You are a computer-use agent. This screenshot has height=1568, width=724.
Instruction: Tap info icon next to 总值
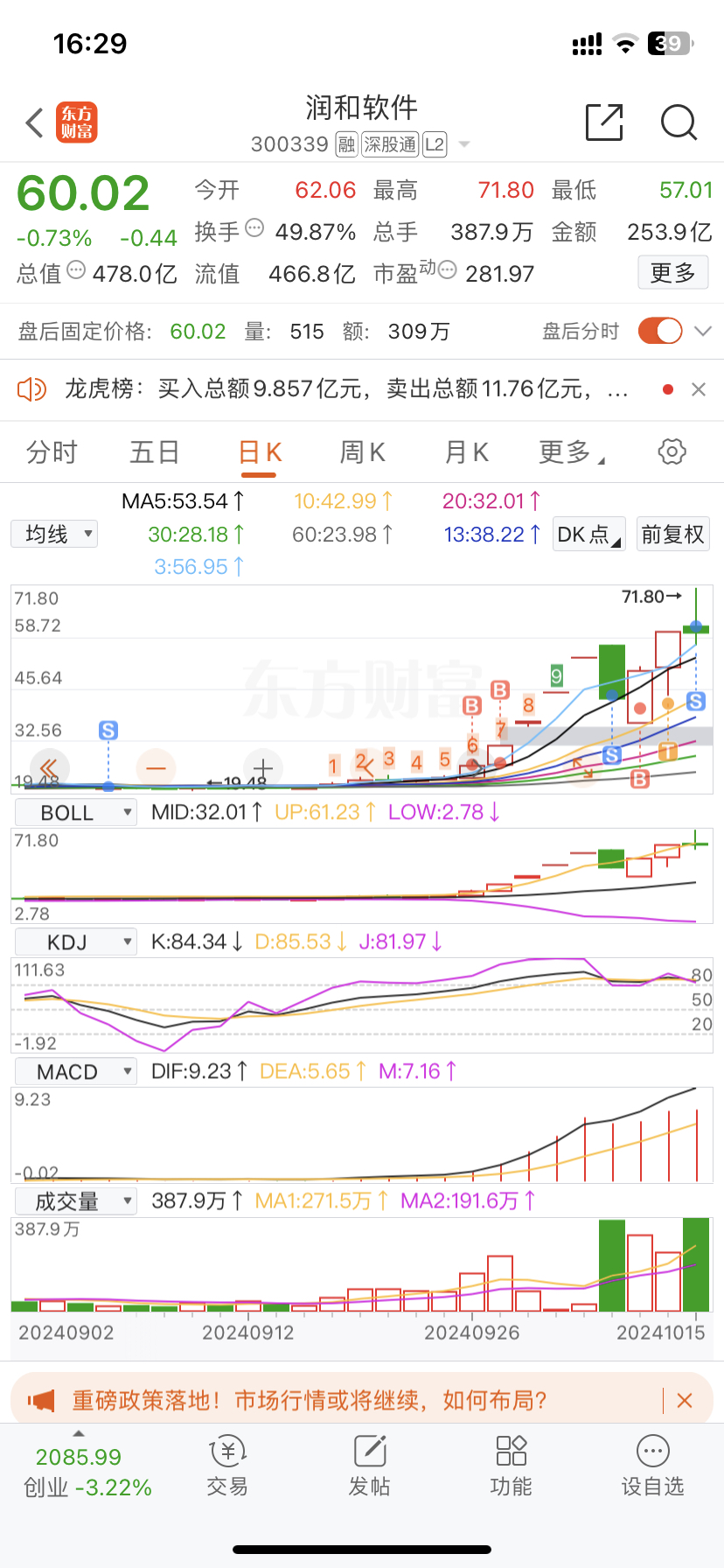click(76, 270)
